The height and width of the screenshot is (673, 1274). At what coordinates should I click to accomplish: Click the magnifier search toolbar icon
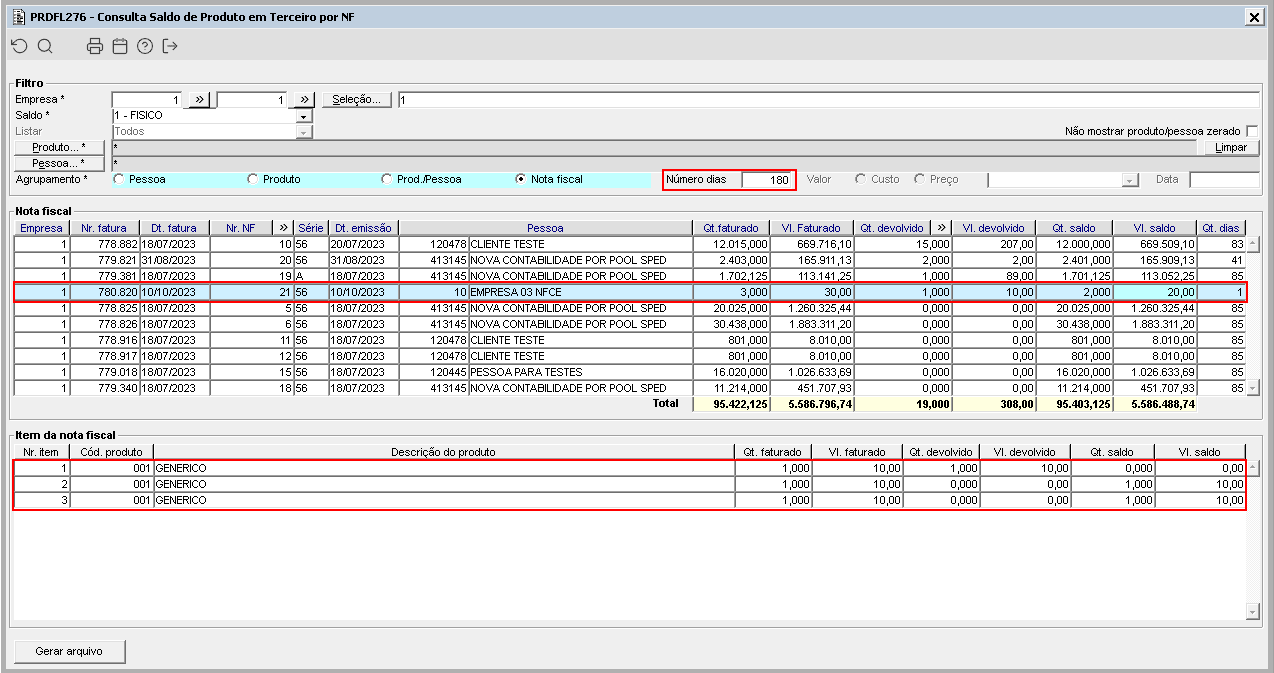45,46
